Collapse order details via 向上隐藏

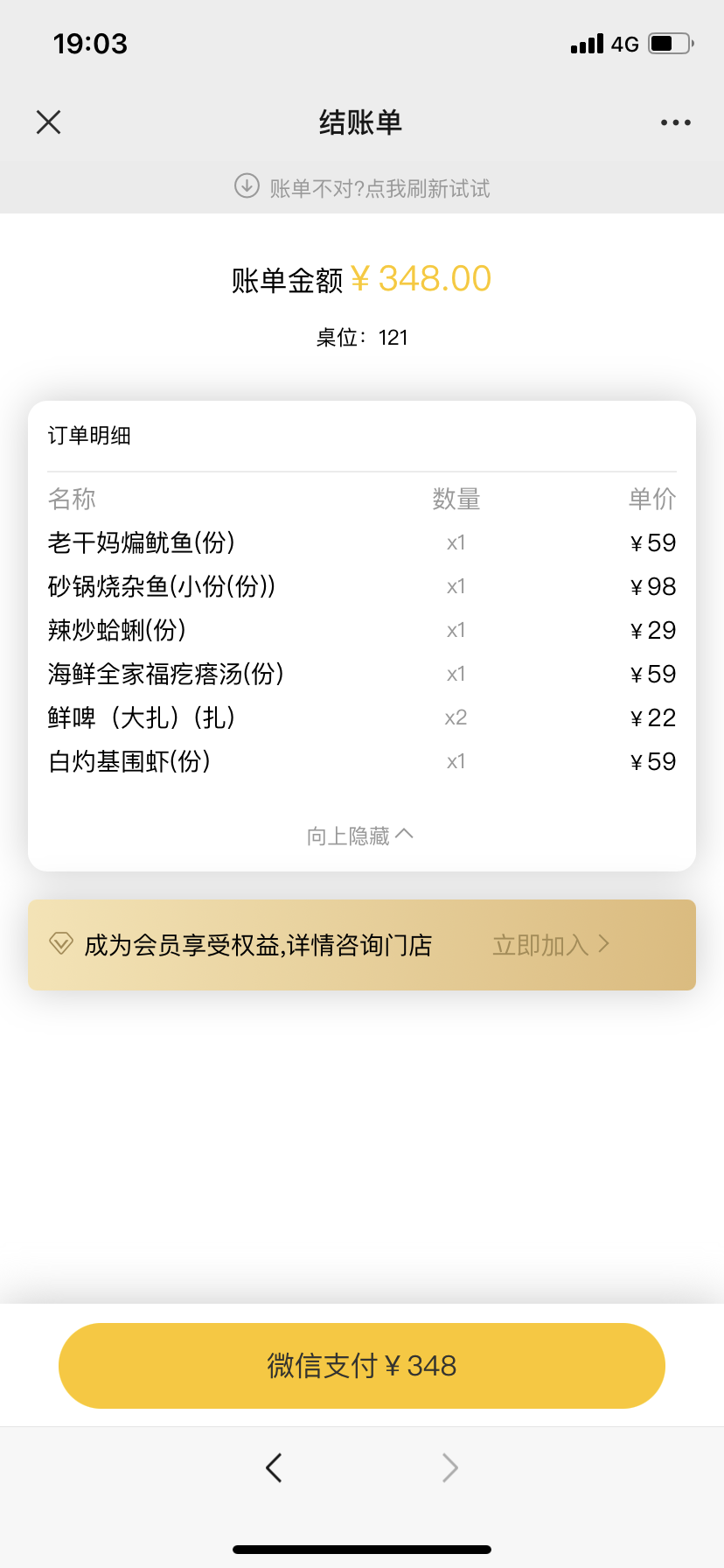(360, 836)
